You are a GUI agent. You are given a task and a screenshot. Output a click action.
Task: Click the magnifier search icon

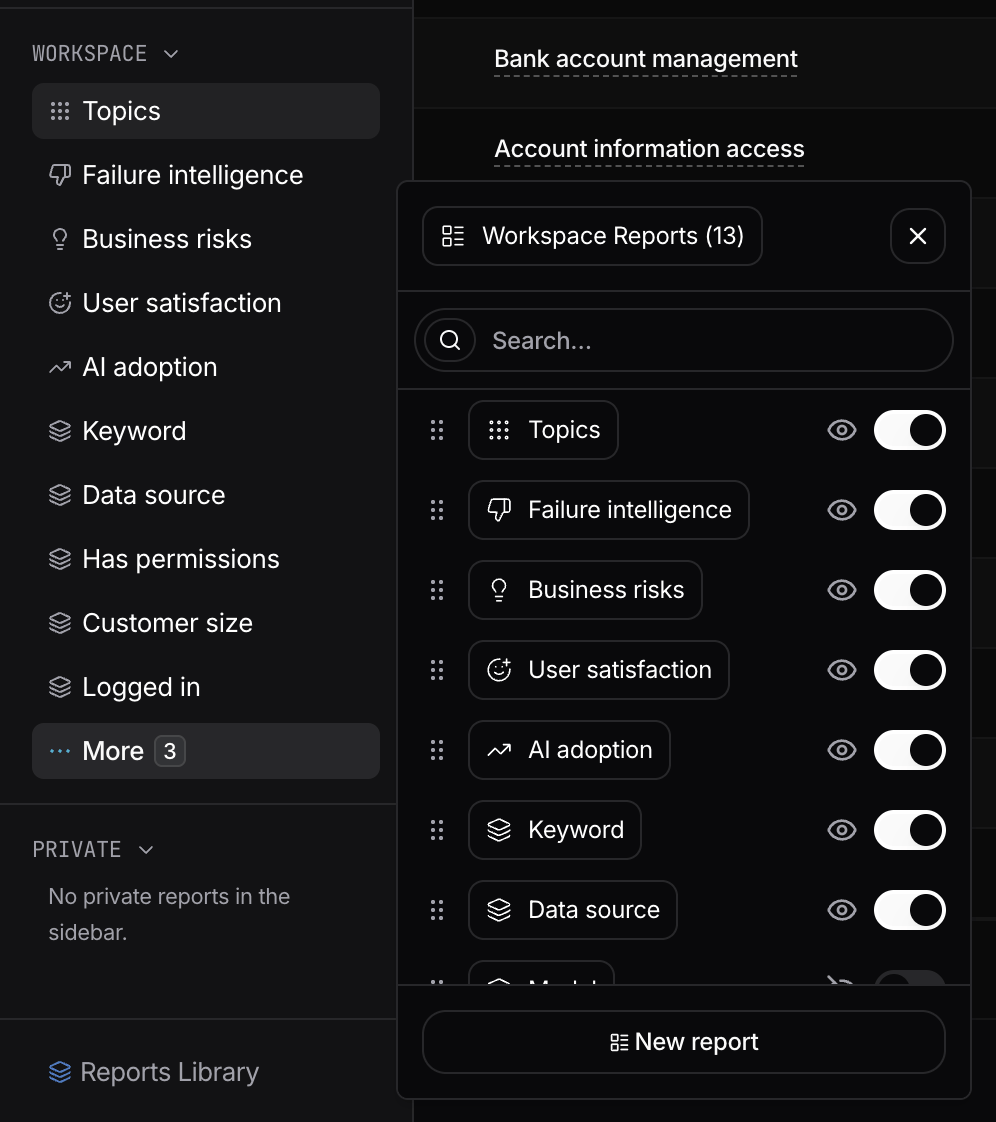tap(449, 340)
